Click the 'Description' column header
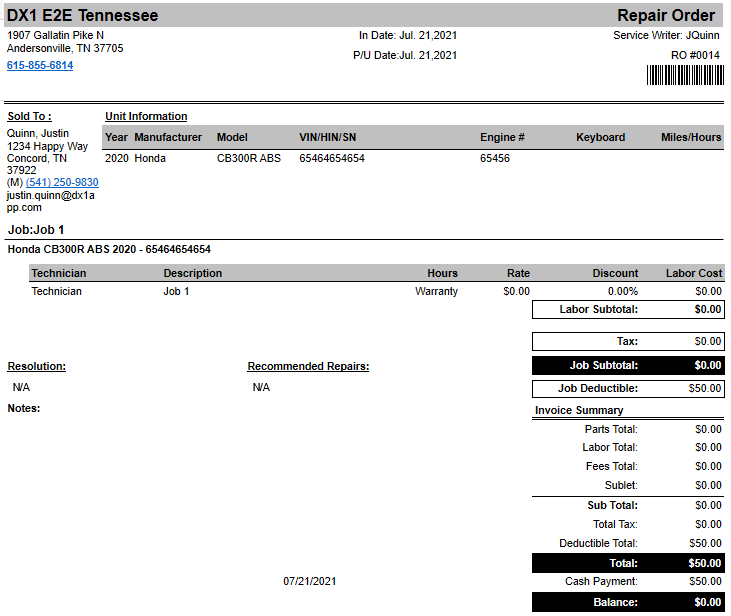Screen dimensions: 731x616 pyautogui.click(x=193, y=273)
